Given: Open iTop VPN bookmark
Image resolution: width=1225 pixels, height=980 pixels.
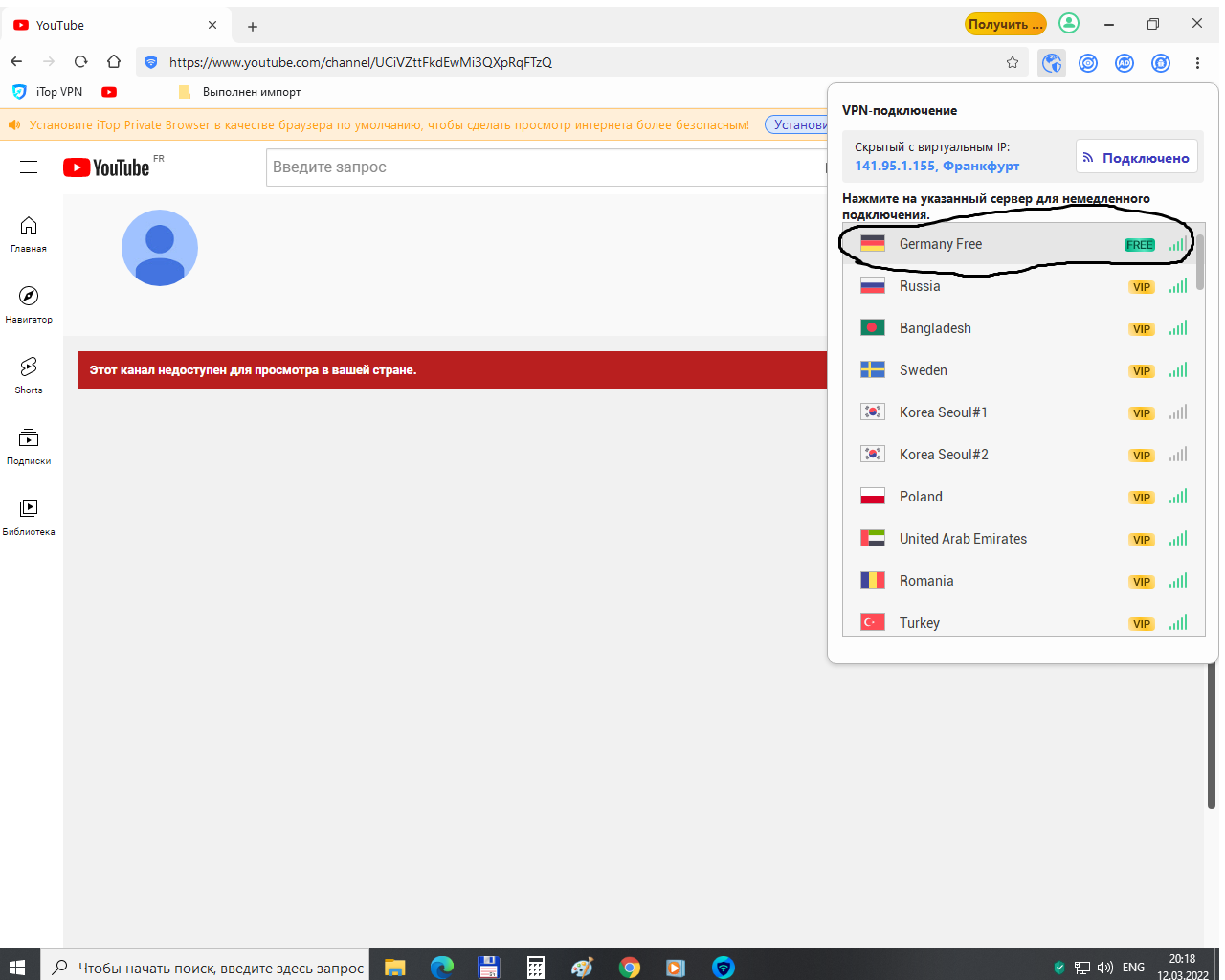Looking at the screenshot, I should 48,92.
